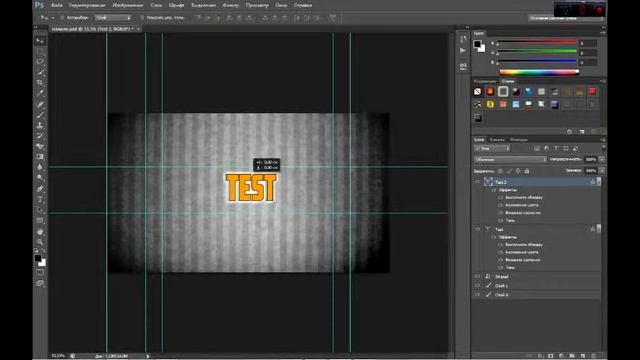The image size is (640, 360).
Task: Toggle Quick Mask mode in toolbox
Action: coord(40,272)
